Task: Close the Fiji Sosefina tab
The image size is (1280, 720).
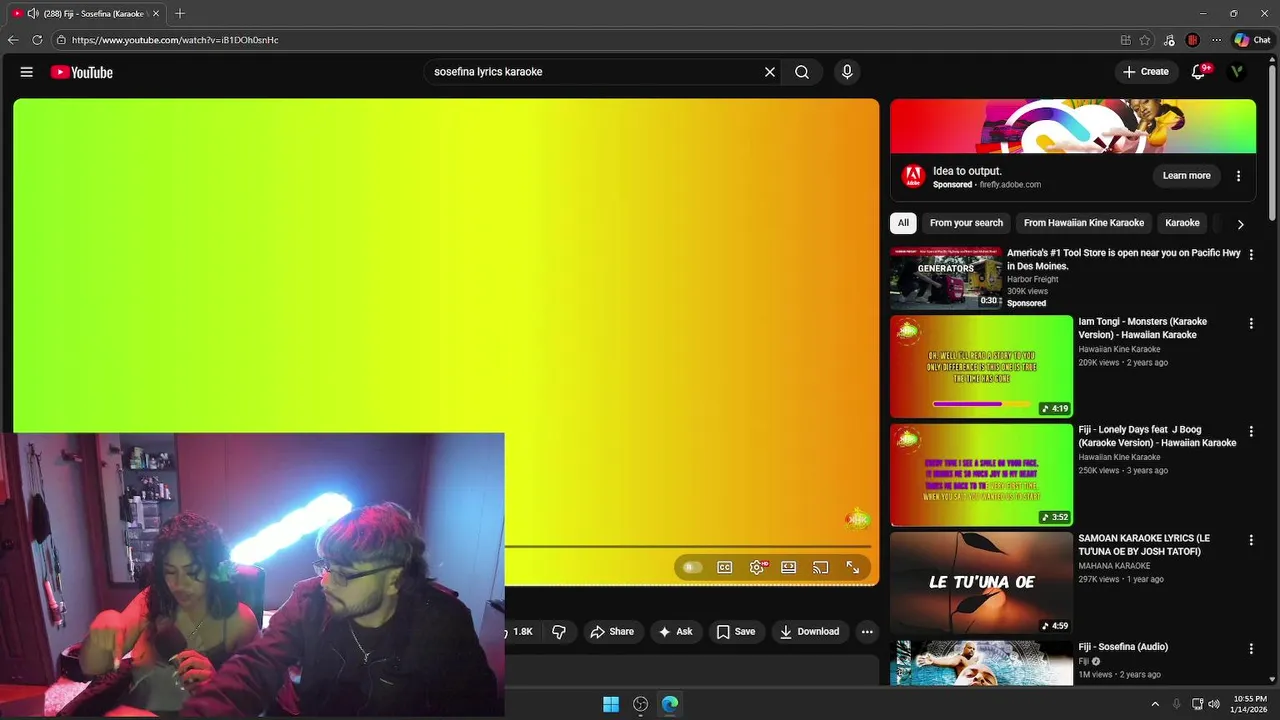Action: 156,13
